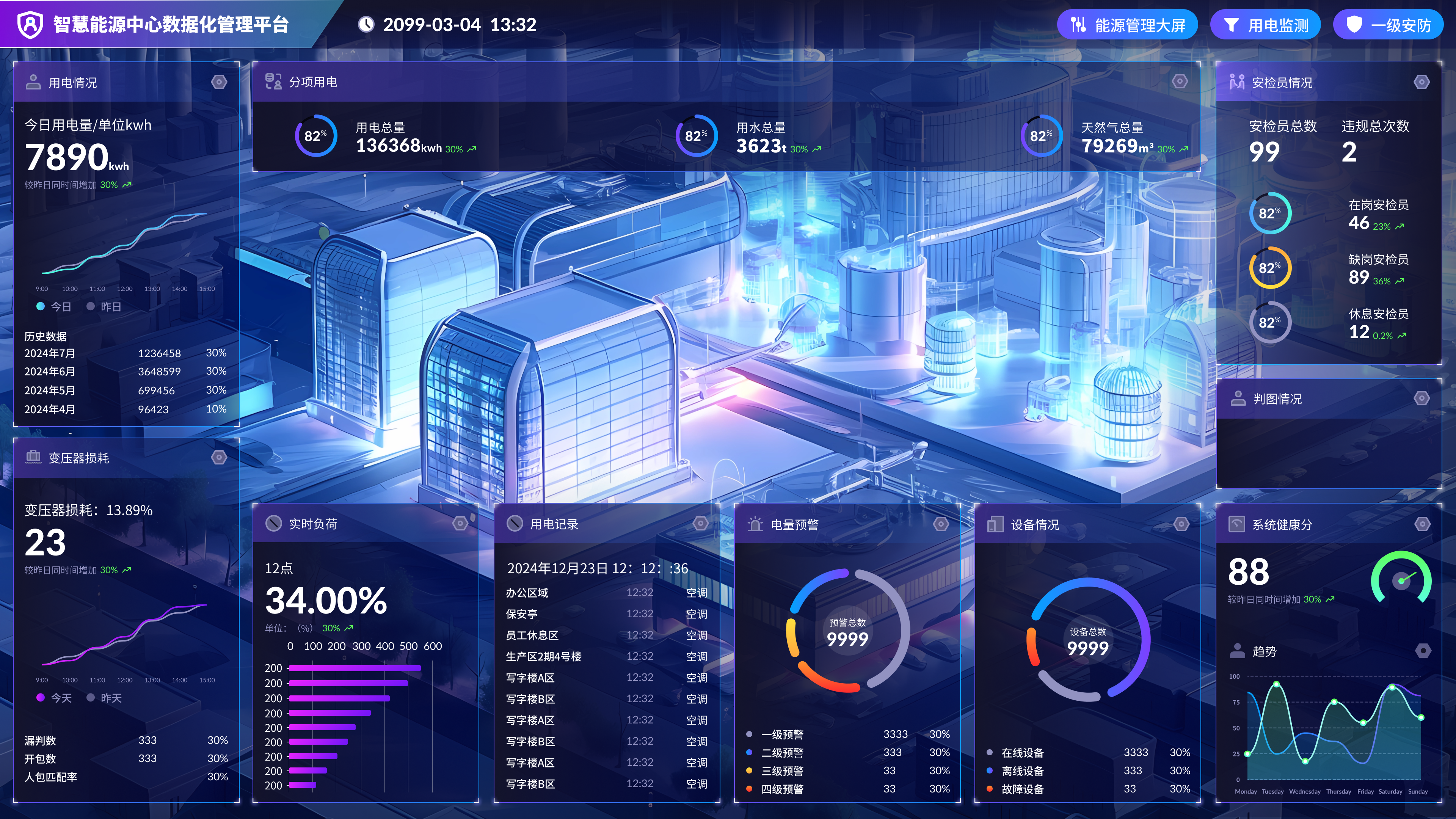This screenshot has width=1456, height=819.
Task: Open settings hexagon in the 判图情况 panel
Action: click(1421, 399)
